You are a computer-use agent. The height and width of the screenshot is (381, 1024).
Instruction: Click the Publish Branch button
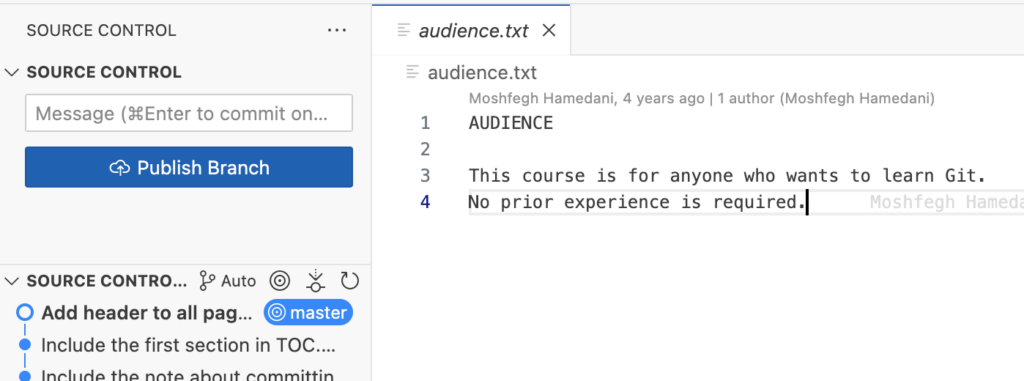pos(189,167)
